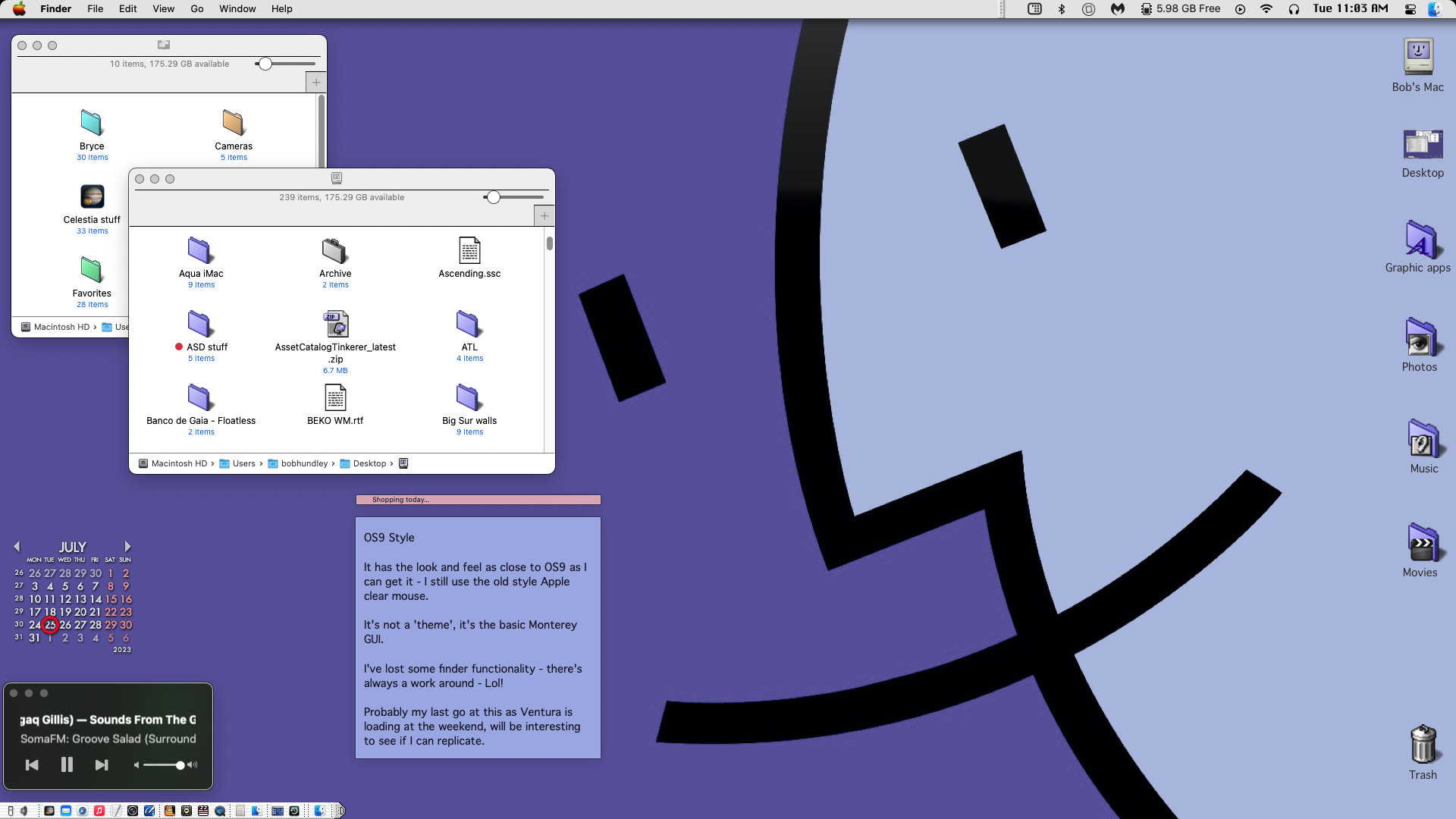Image resolution: width=1456 pixels, height=819 pixels.
Task: Click the Desktop window vertical scrollbar
Action: click(550, 244)
